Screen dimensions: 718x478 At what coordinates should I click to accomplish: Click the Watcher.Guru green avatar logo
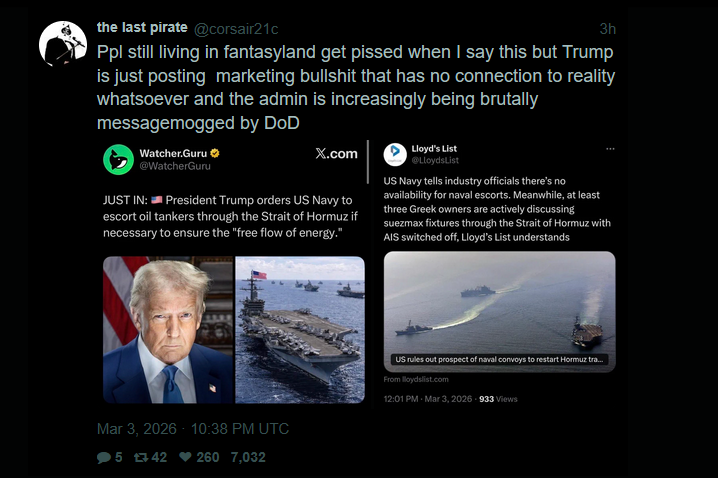(x=119, y=159)
